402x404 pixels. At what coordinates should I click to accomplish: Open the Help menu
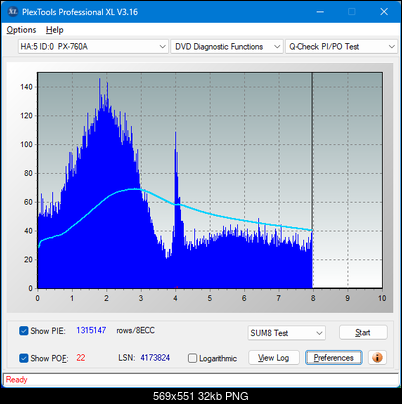(55, 30)
